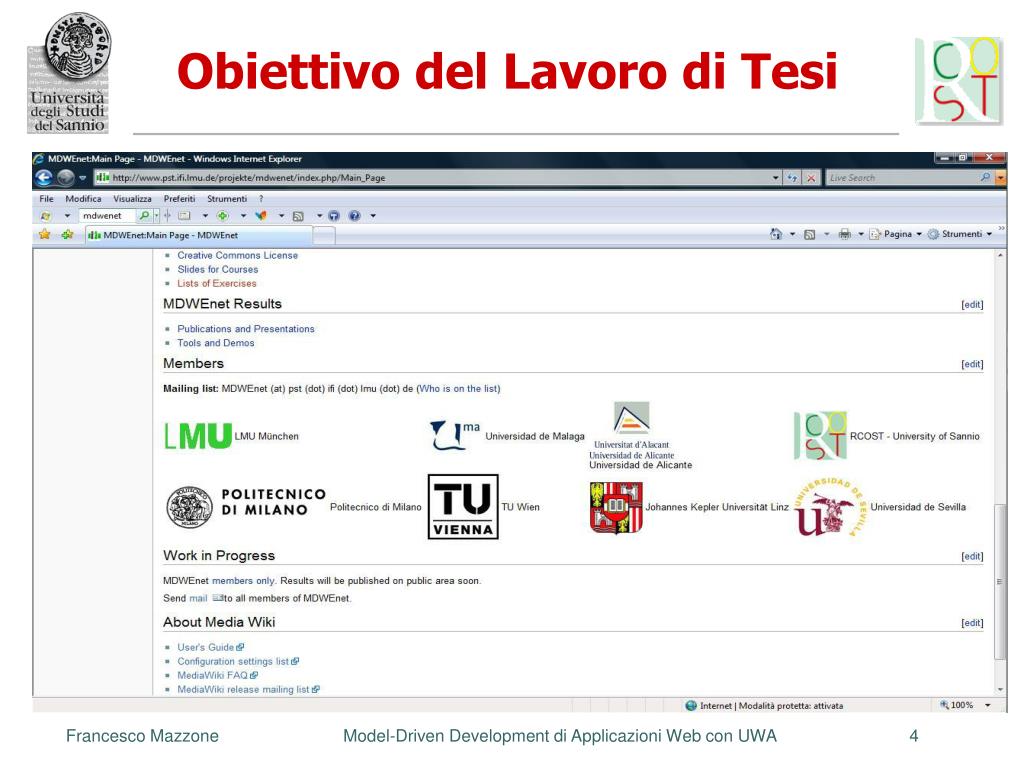Open the Slides for Courses link

click(217, 269)
